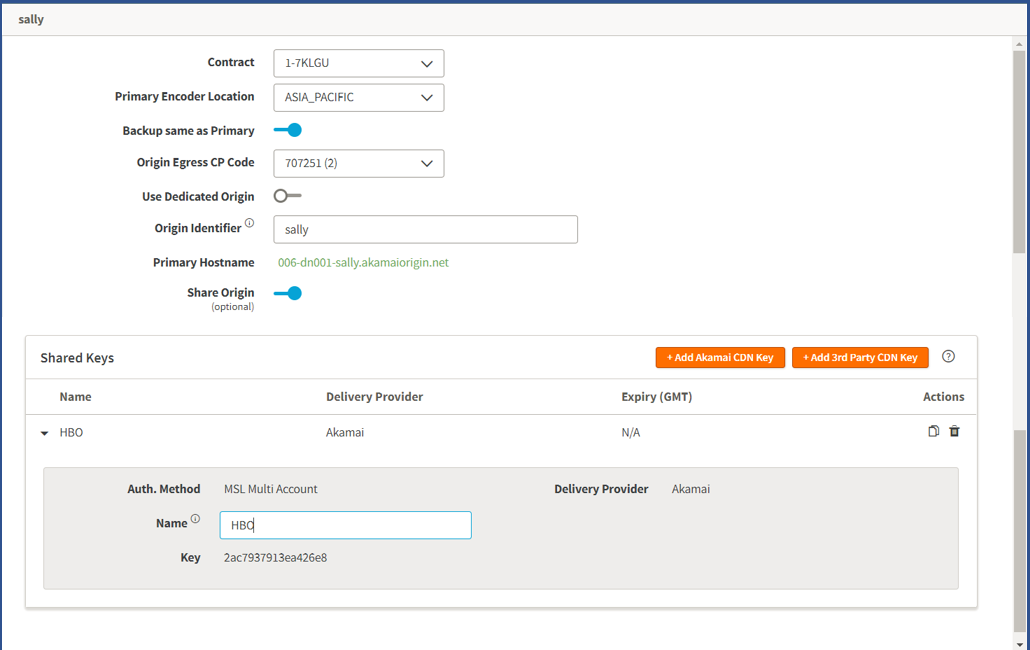The height and width of the screenshot is (650, 1030).
Task: Collapse the HBO row details arrow
Action: (44, 433)
